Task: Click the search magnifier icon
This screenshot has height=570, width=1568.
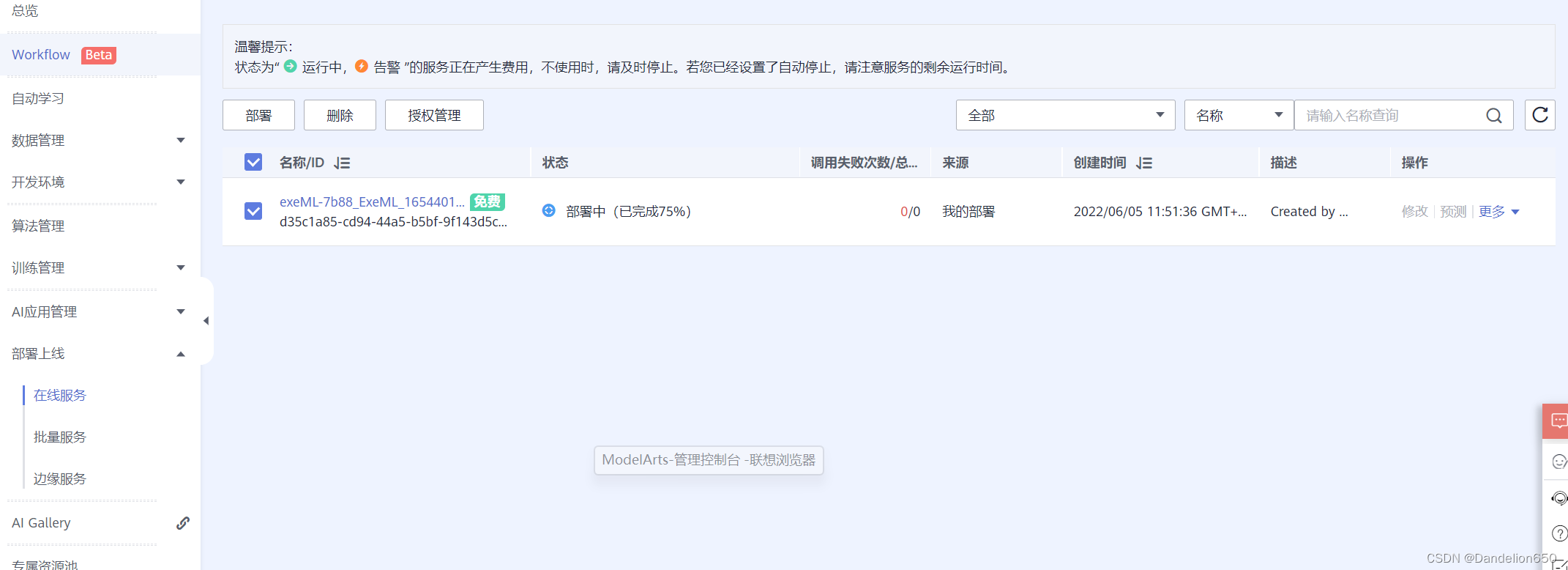Action: tap(1494, 116)
